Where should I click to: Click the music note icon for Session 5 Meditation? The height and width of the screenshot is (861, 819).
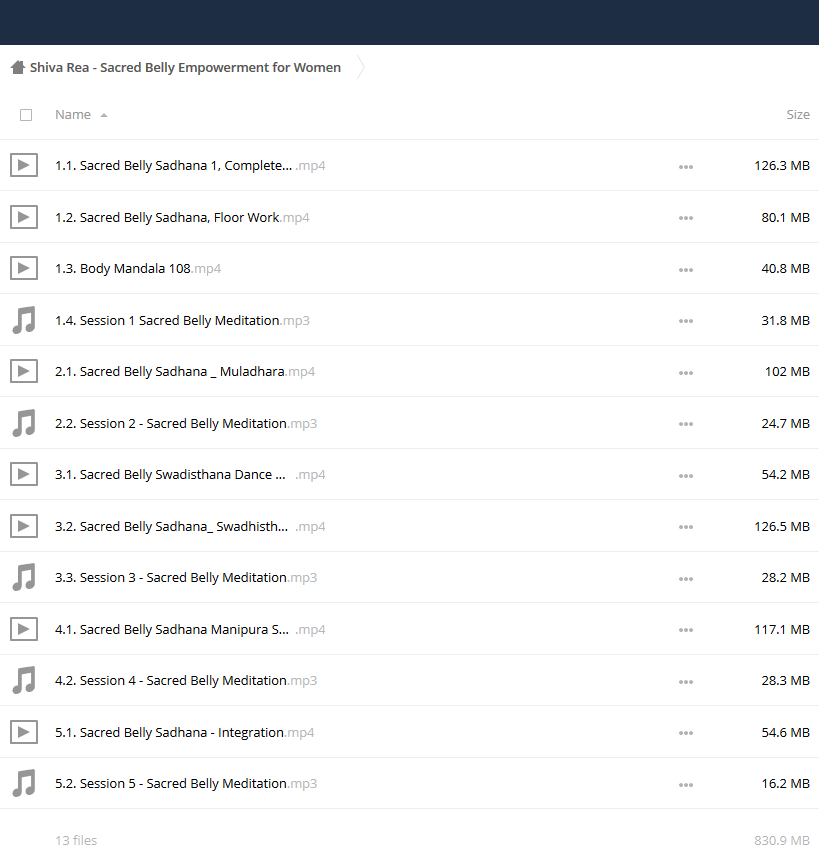pyautogui.click(x=24, y=784)
